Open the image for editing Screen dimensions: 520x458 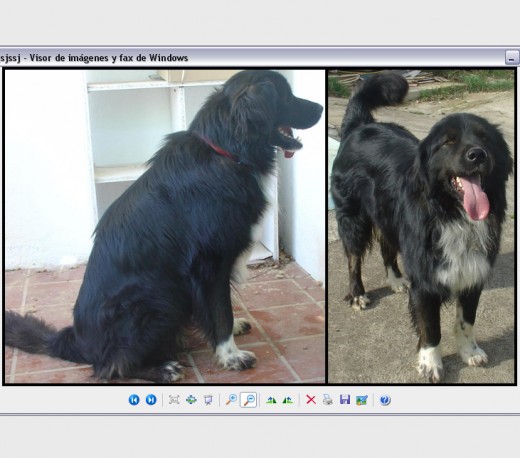(362, 400)
